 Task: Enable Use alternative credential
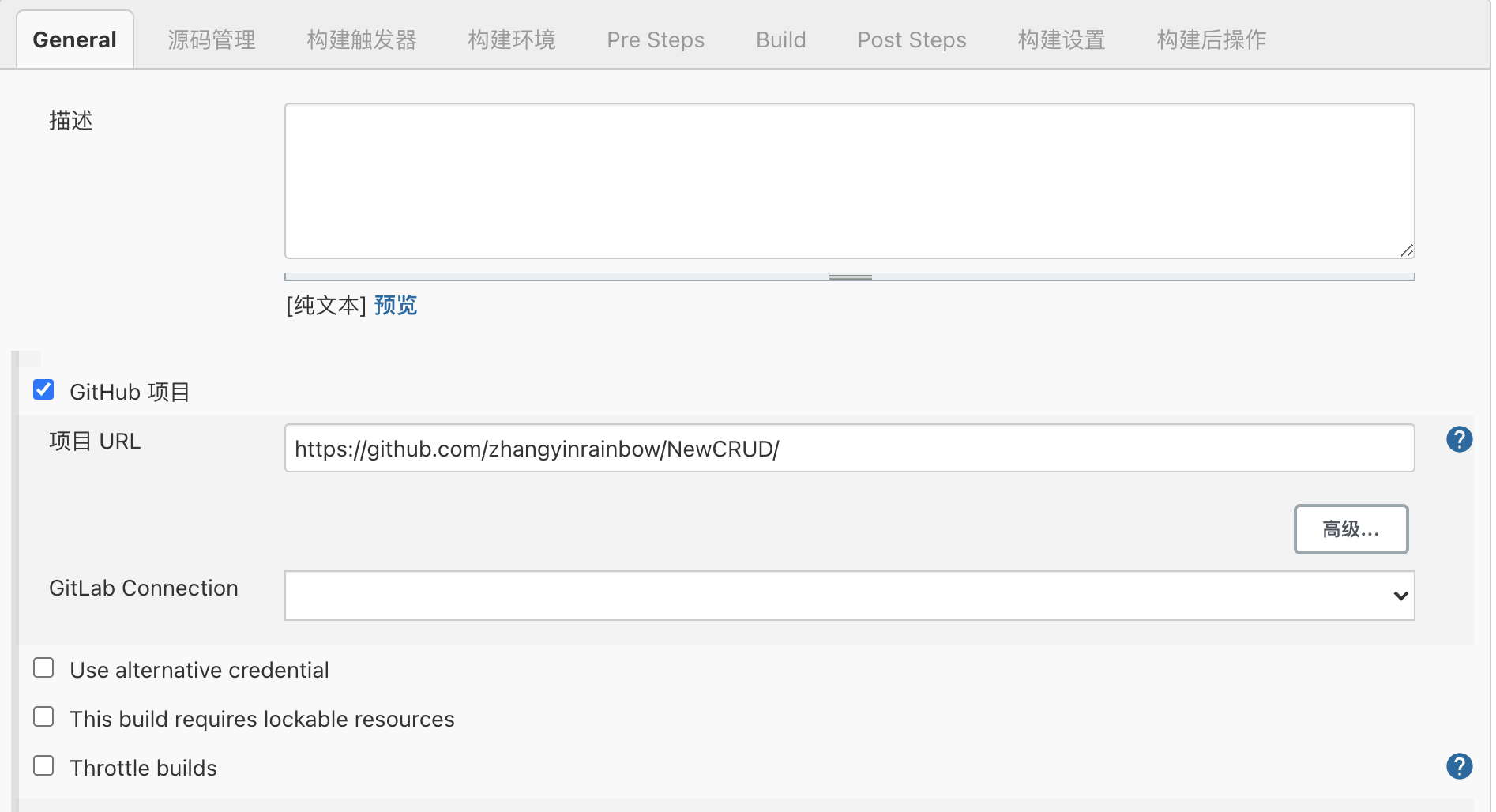click(43, 667)
